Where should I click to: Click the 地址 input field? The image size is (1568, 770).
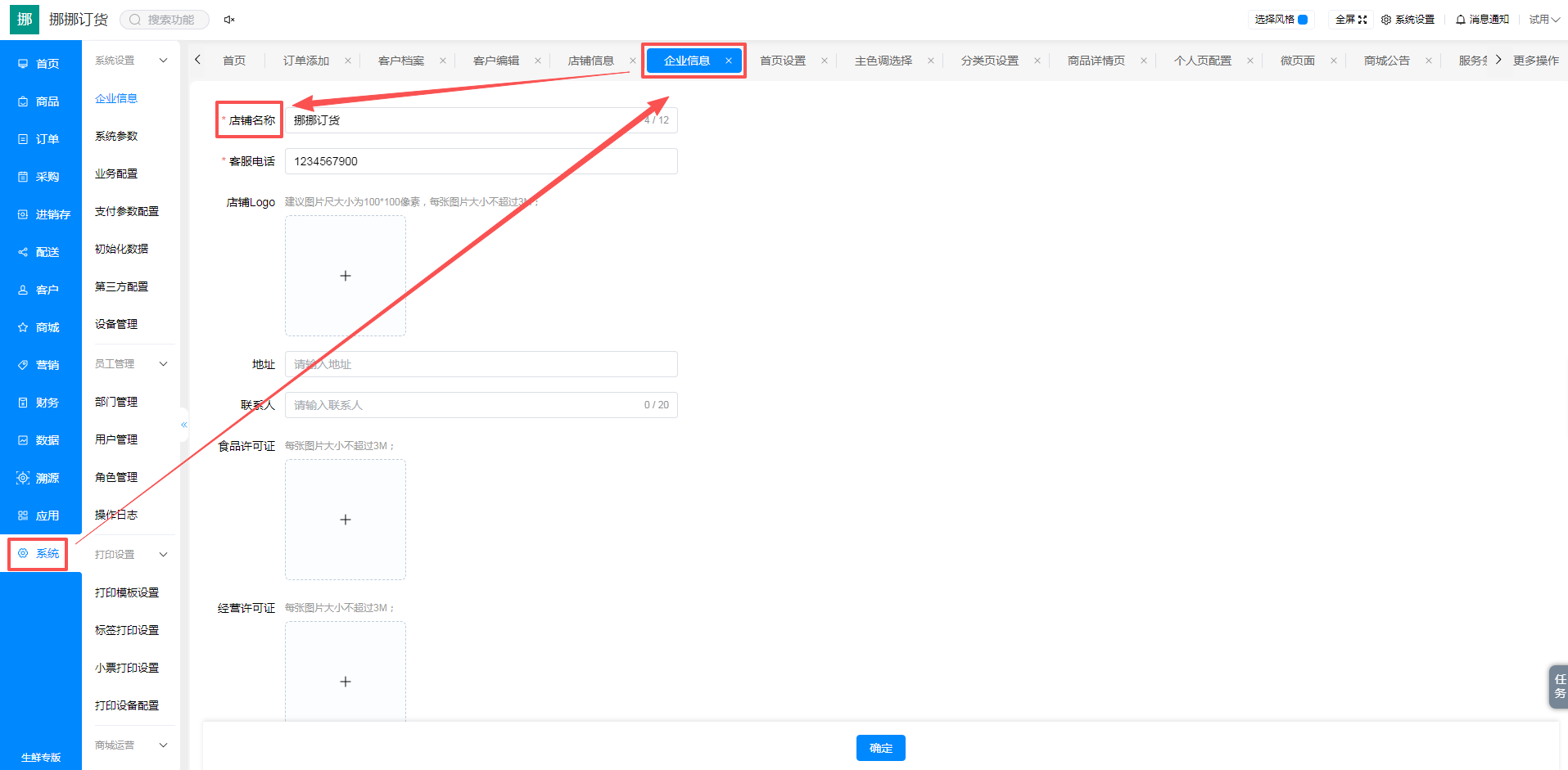pyautogui.click(x=481, y=364)
